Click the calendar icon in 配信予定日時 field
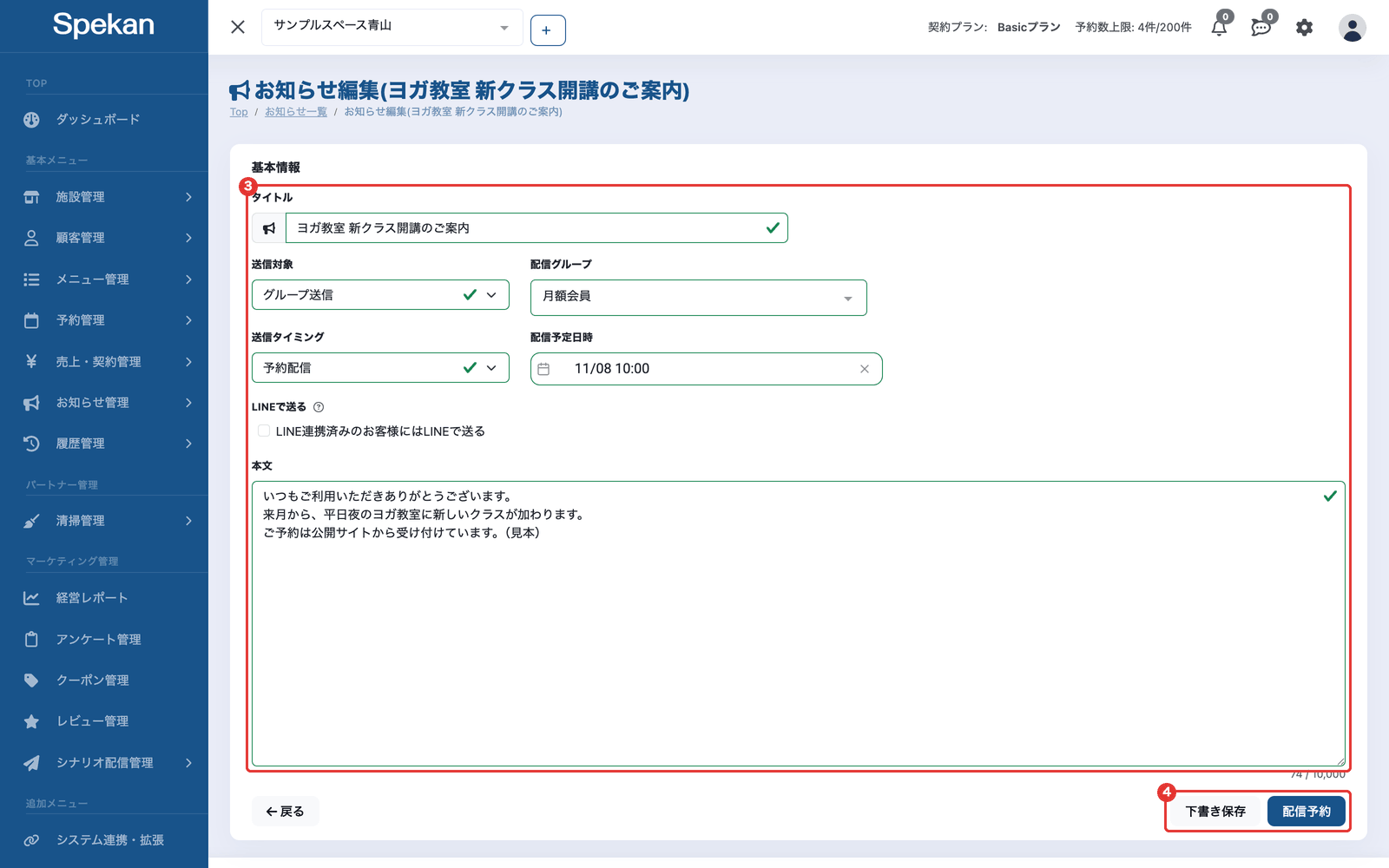This screenshot has width=1389, height=868. tap(543, 369)
